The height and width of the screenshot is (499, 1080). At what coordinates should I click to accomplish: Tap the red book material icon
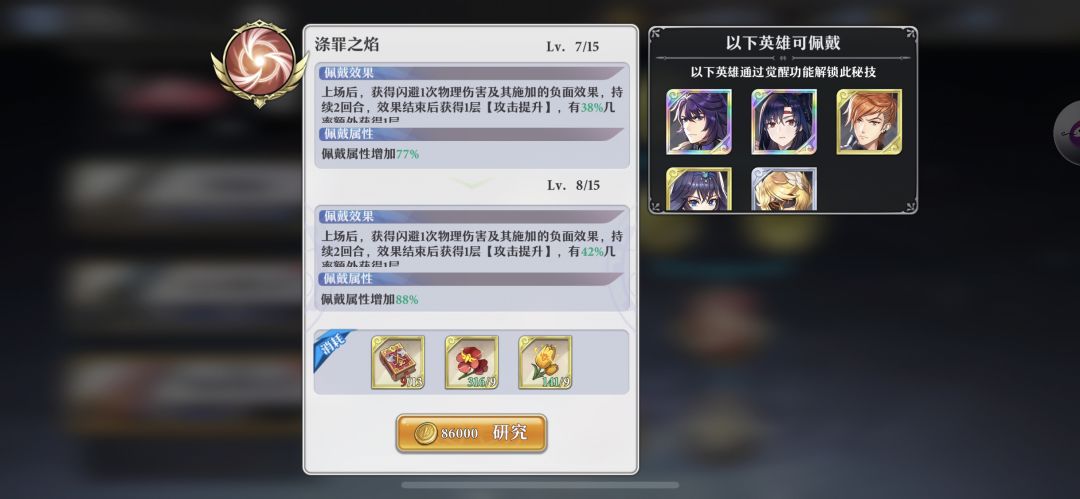pyautogui.click(x=397, y=363)
